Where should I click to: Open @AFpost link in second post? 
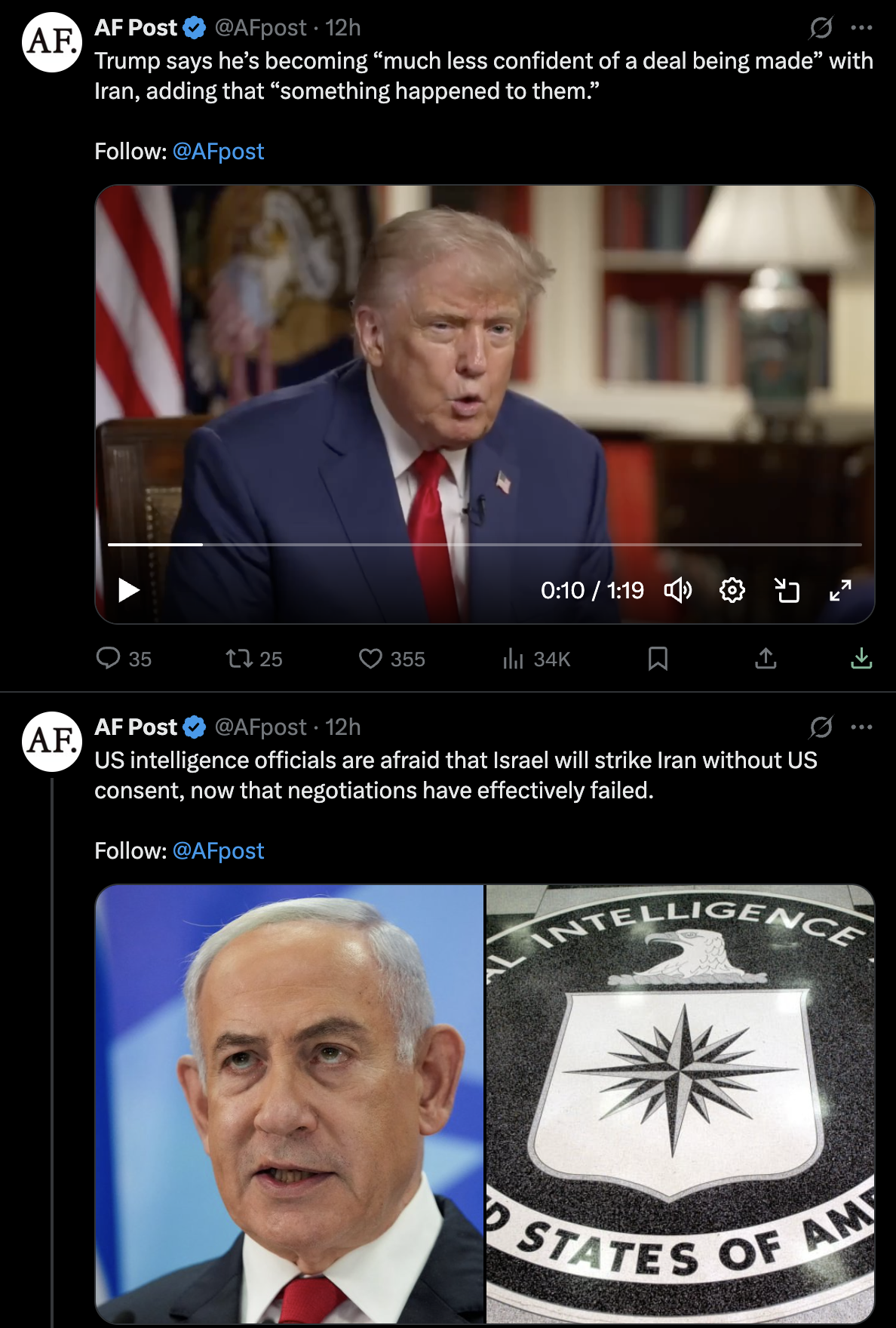tap(218, 851)
